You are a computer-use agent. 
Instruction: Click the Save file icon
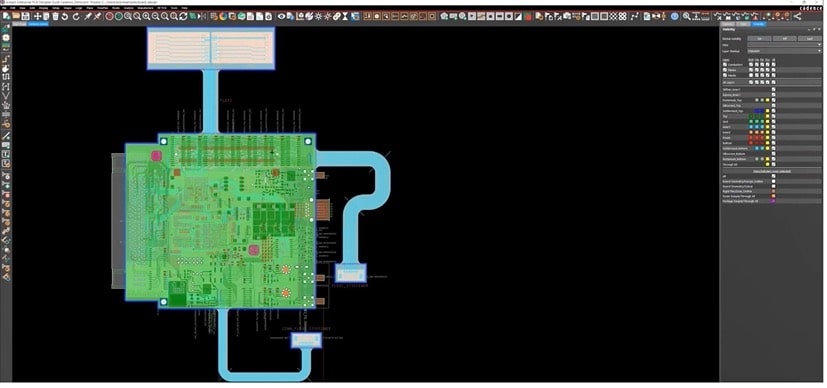coord(25,16)
